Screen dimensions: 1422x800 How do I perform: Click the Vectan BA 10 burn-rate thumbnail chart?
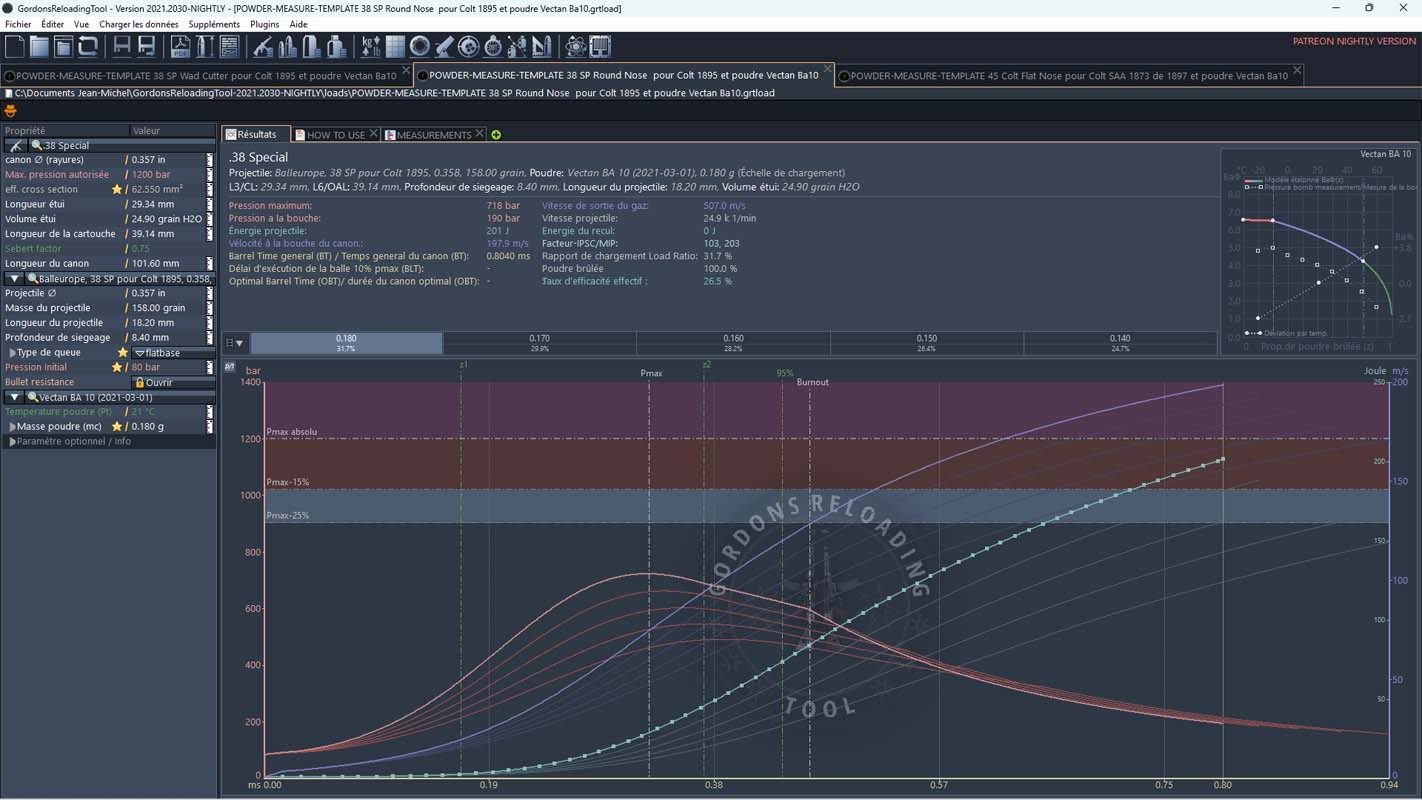(x=1318, y=250)
